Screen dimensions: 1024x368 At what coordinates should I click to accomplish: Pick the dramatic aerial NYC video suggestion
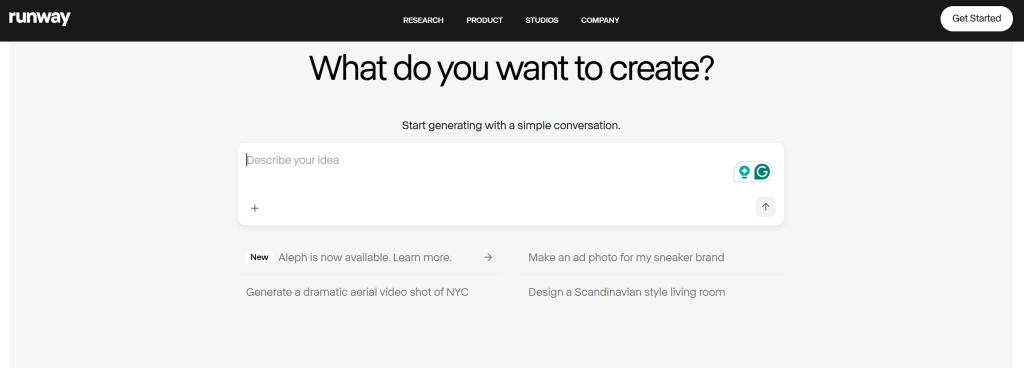357,292
